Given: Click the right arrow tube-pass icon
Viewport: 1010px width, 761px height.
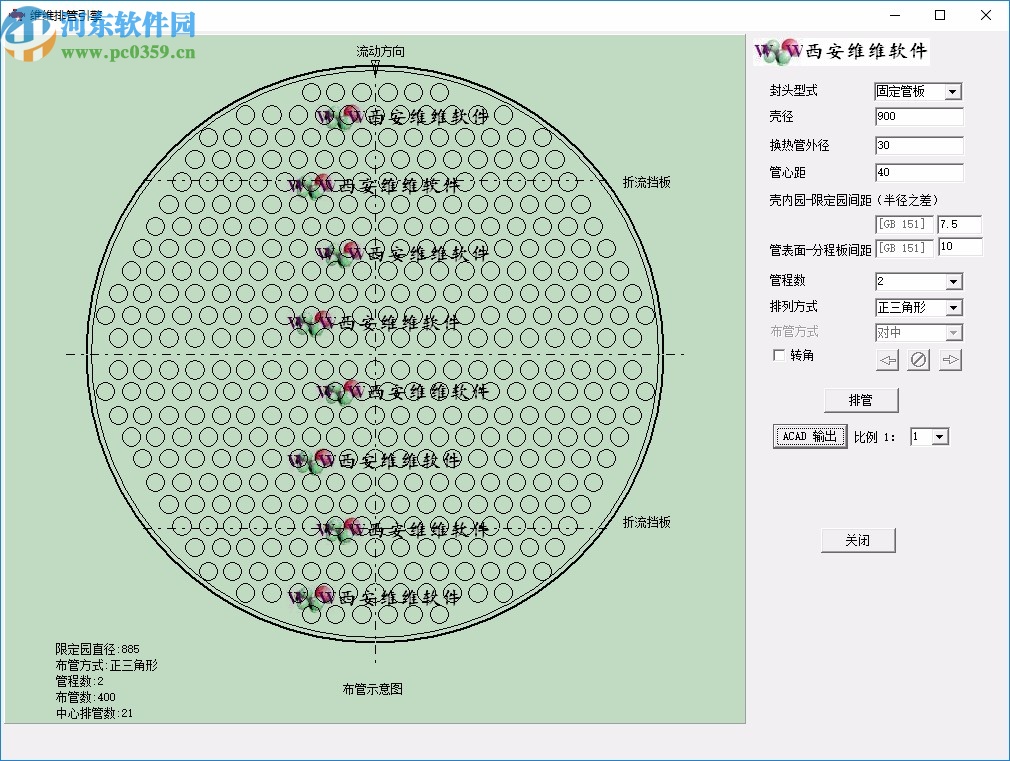Looking at the screenshot, I should 949,359.
